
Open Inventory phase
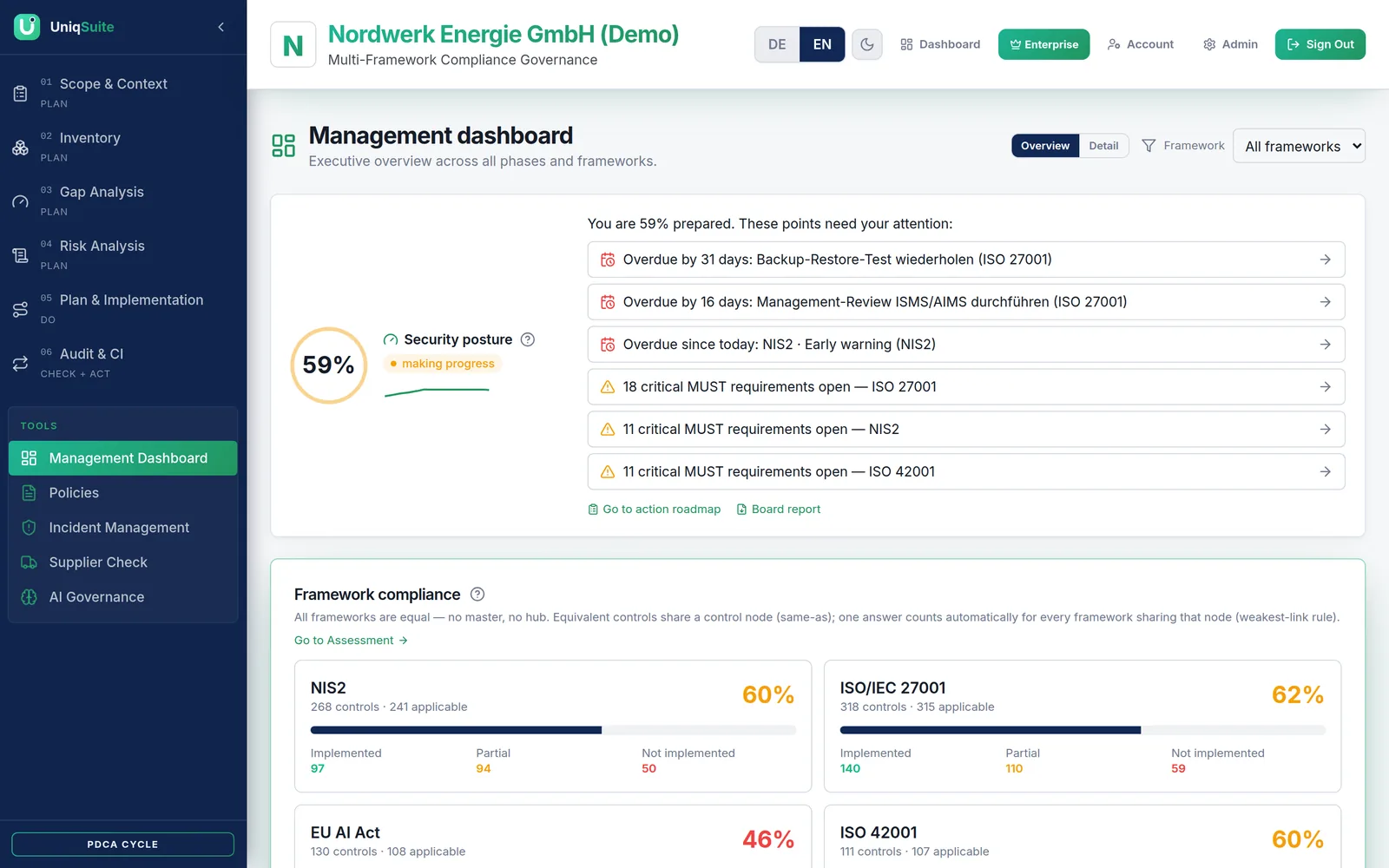pos(123,148)
